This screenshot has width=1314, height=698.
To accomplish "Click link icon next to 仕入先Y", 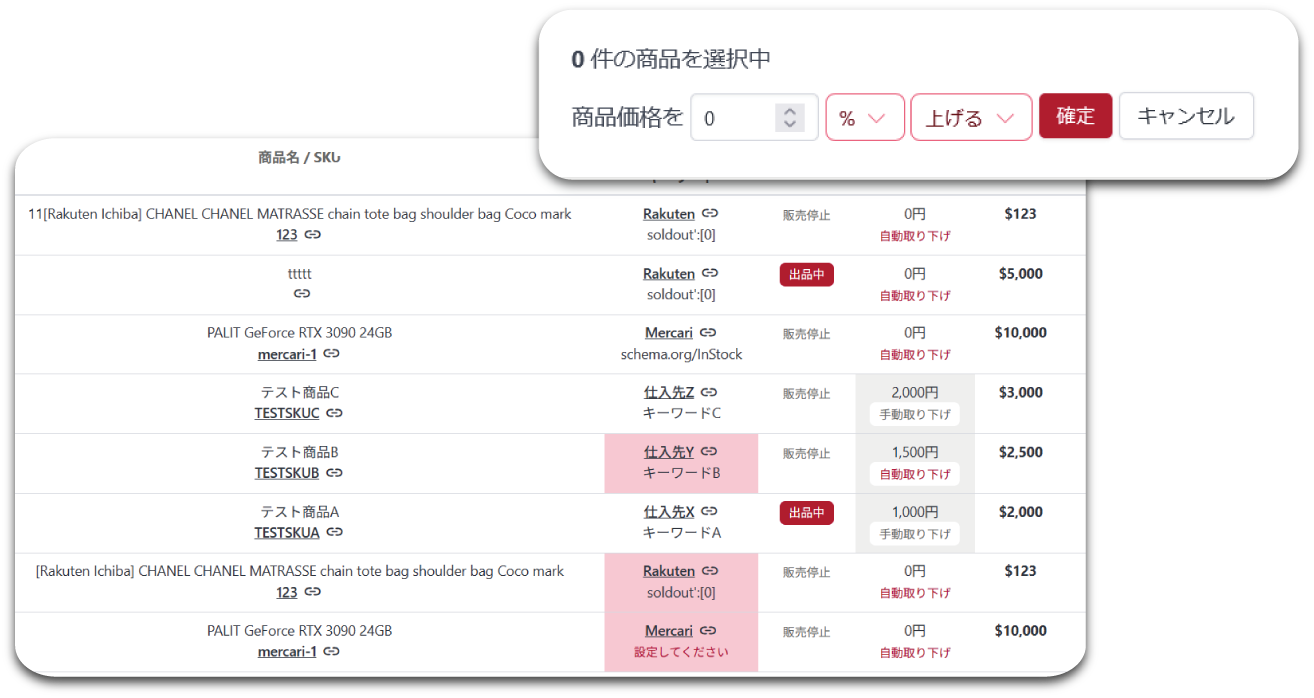I will (x=709, y=452).
